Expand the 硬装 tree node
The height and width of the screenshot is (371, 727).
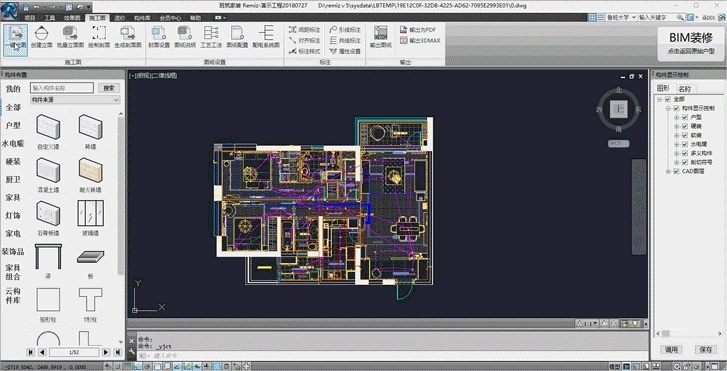(677, 126)
